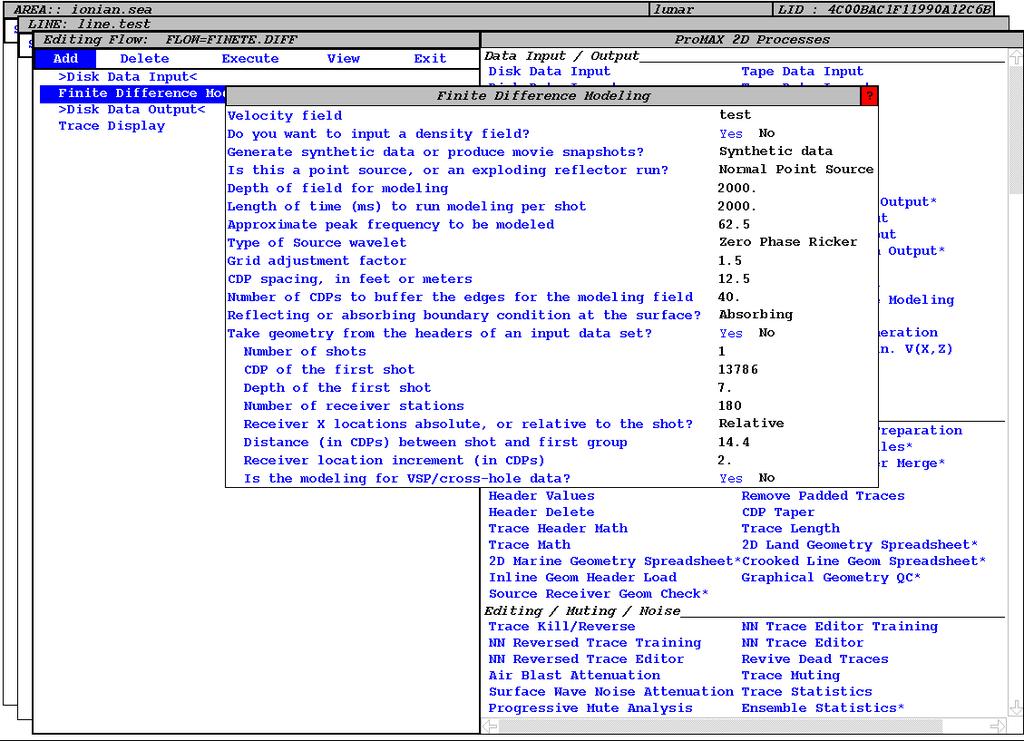Click the depth of field value

(737, 188)
